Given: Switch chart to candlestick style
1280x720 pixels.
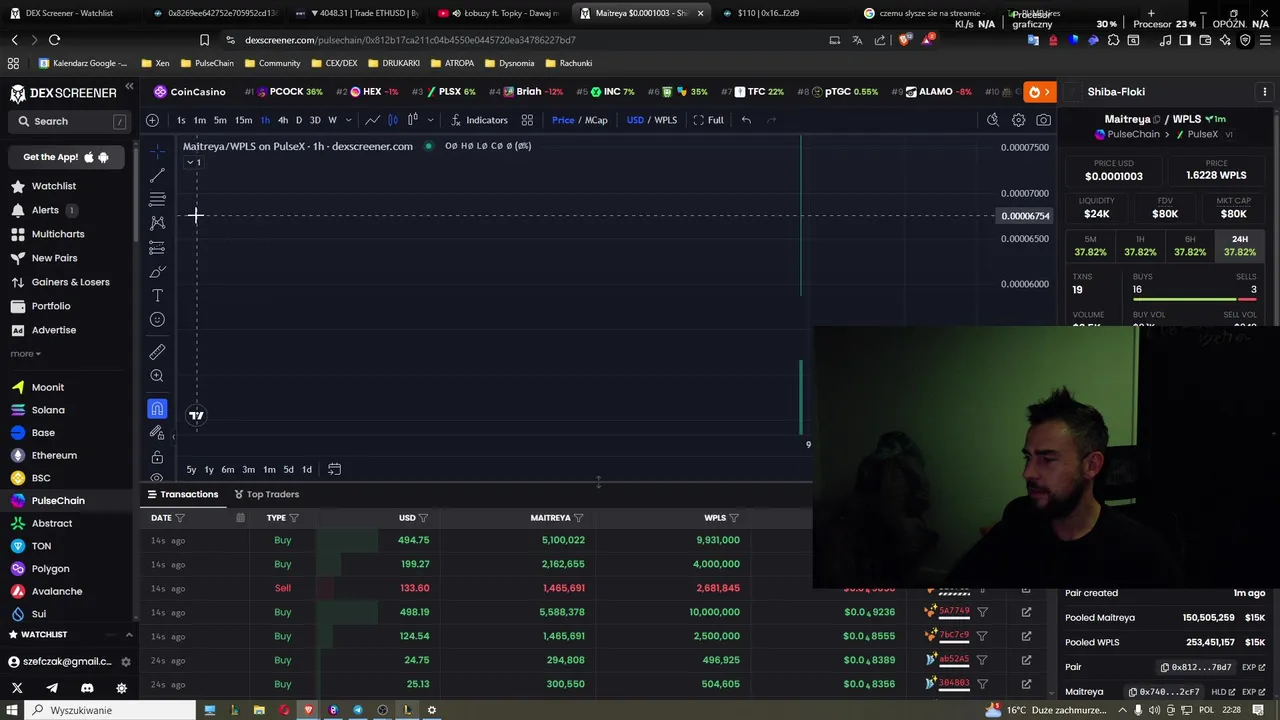Looking at the screenshot, I should (393, 120).
